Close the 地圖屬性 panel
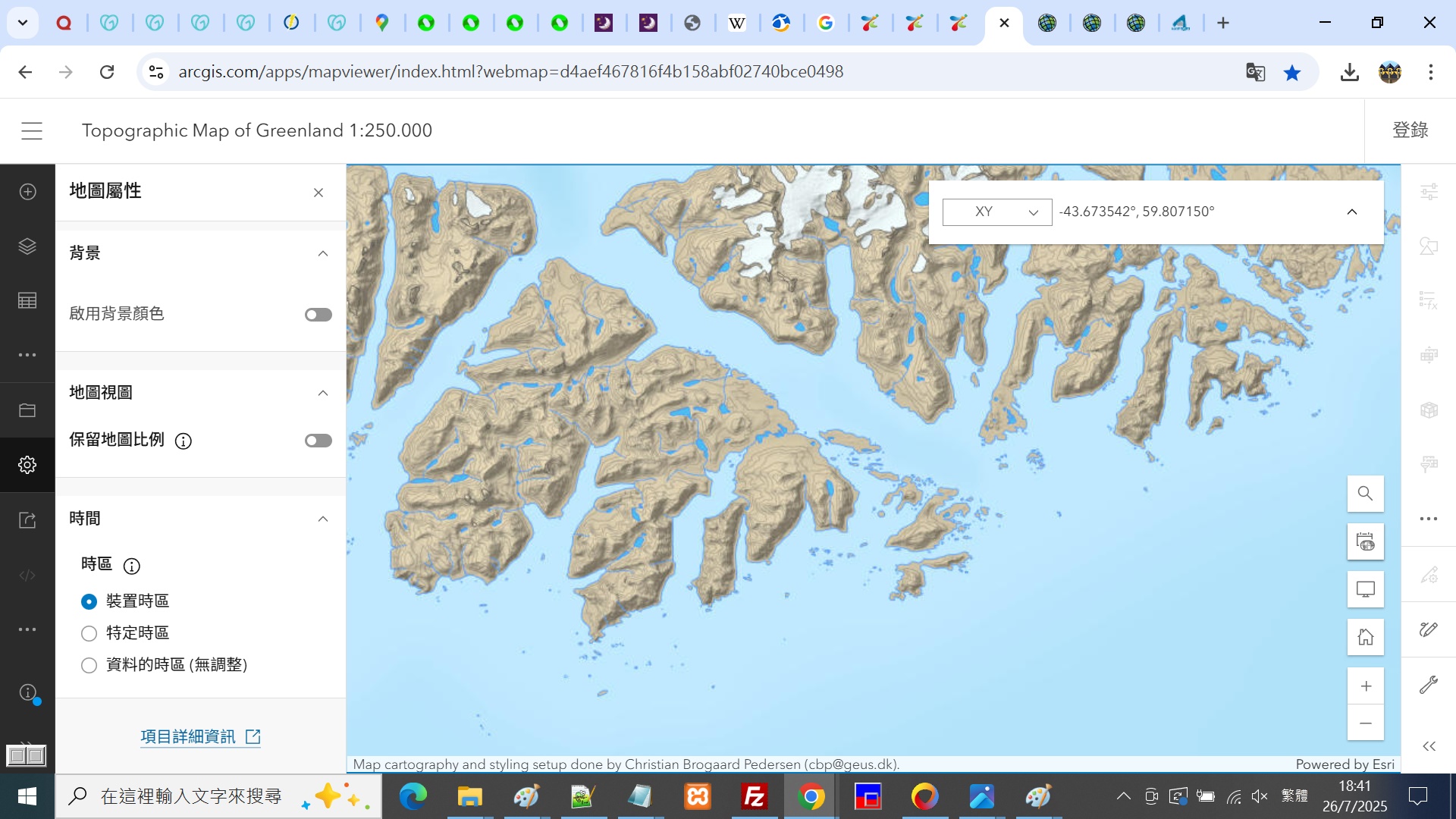The height and width of the screenshot is (819, 1456). pos(318,193)
